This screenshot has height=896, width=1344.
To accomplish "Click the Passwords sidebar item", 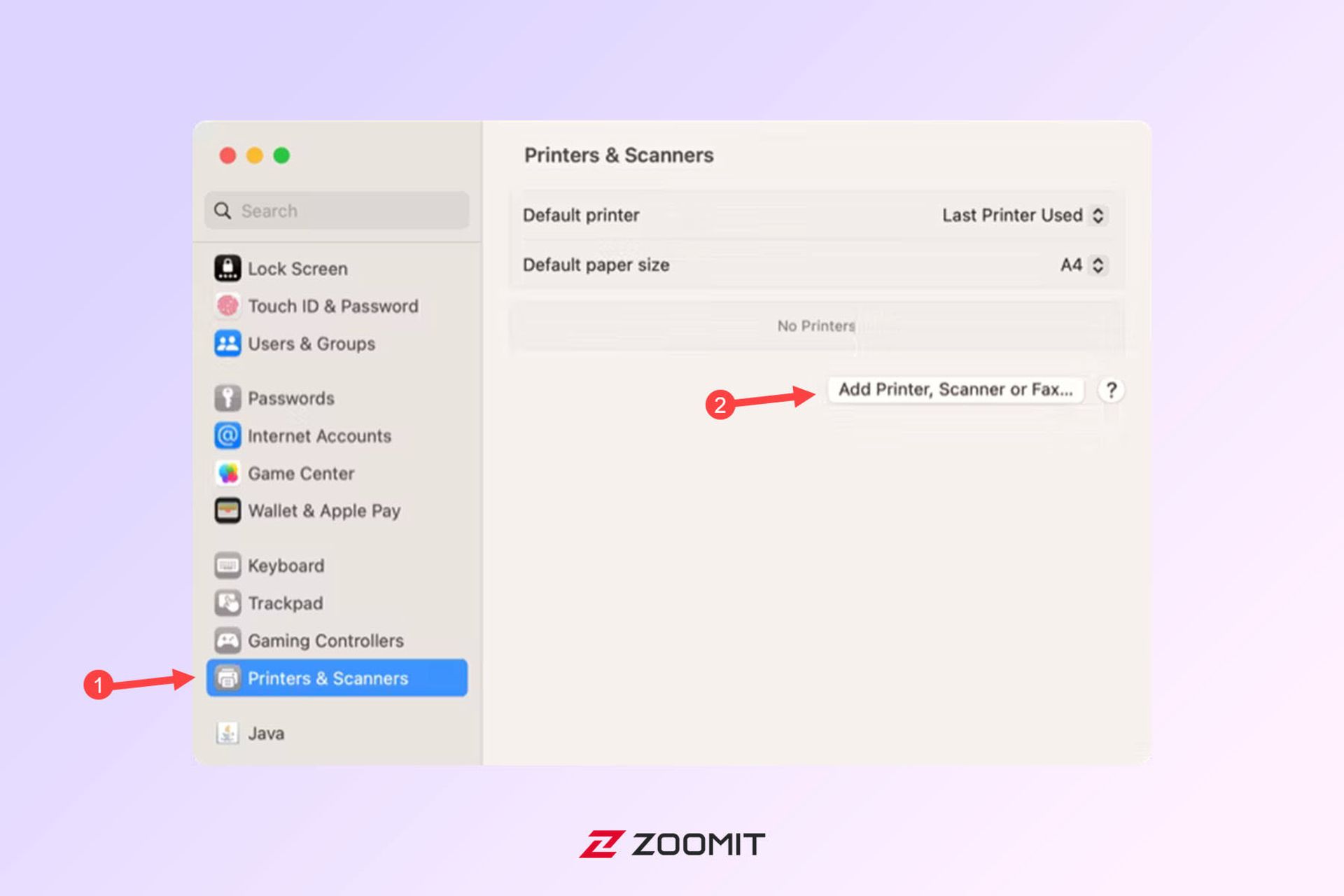I will pyautogui.click(x=290, y=398).
